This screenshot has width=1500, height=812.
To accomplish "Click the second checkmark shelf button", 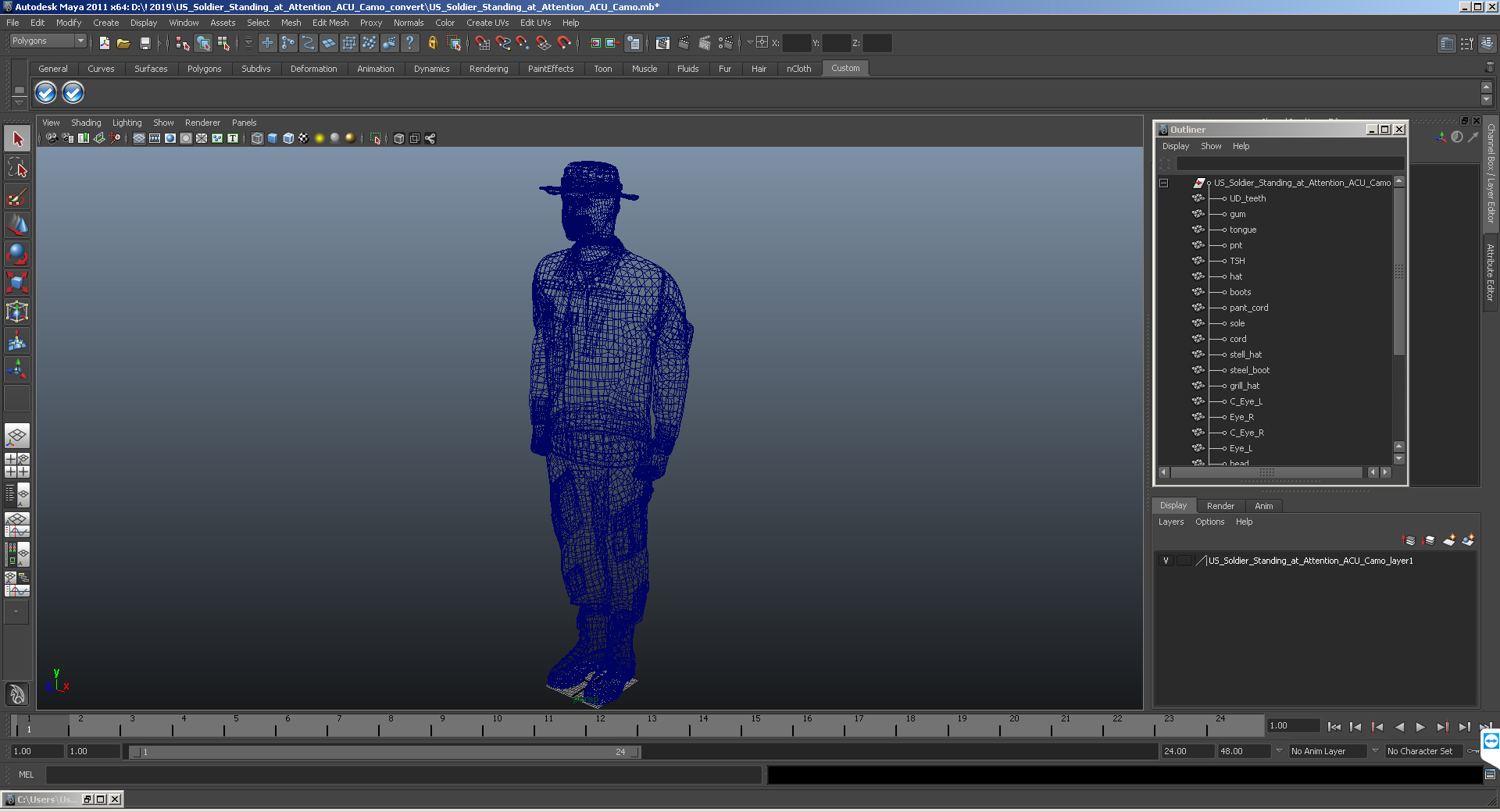I will click(73, 93).
